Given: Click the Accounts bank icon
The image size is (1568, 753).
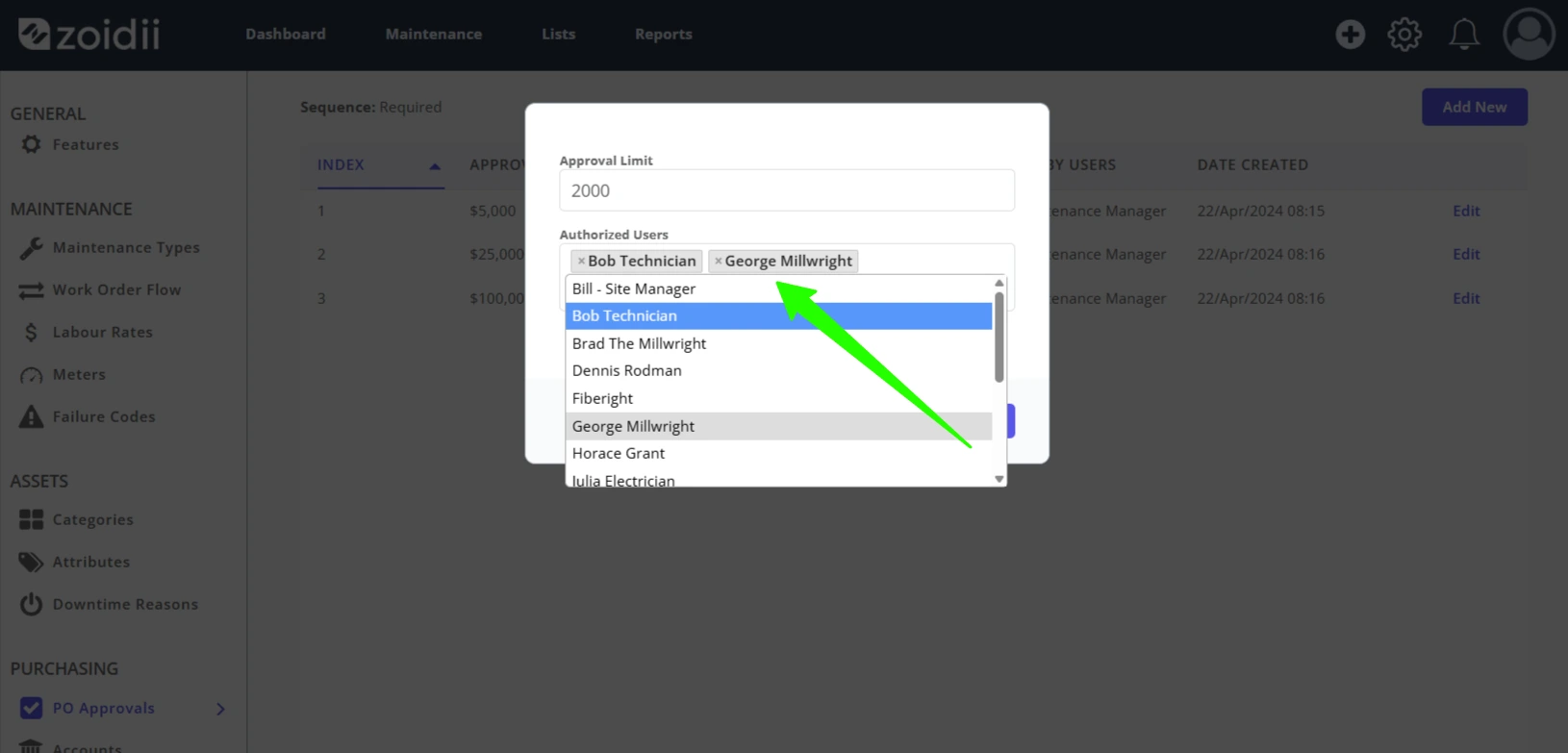Looking at the screenshot, I should tap(31, 747).
